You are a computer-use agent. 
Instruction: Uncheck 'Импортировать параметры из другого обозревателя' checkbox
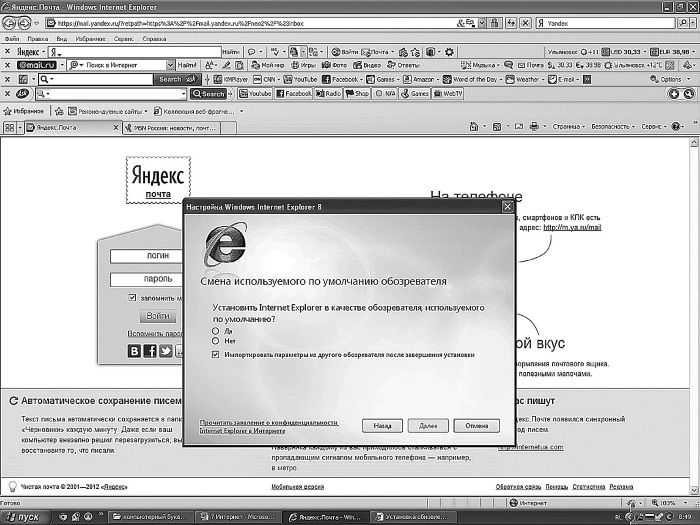pos(215,354)
